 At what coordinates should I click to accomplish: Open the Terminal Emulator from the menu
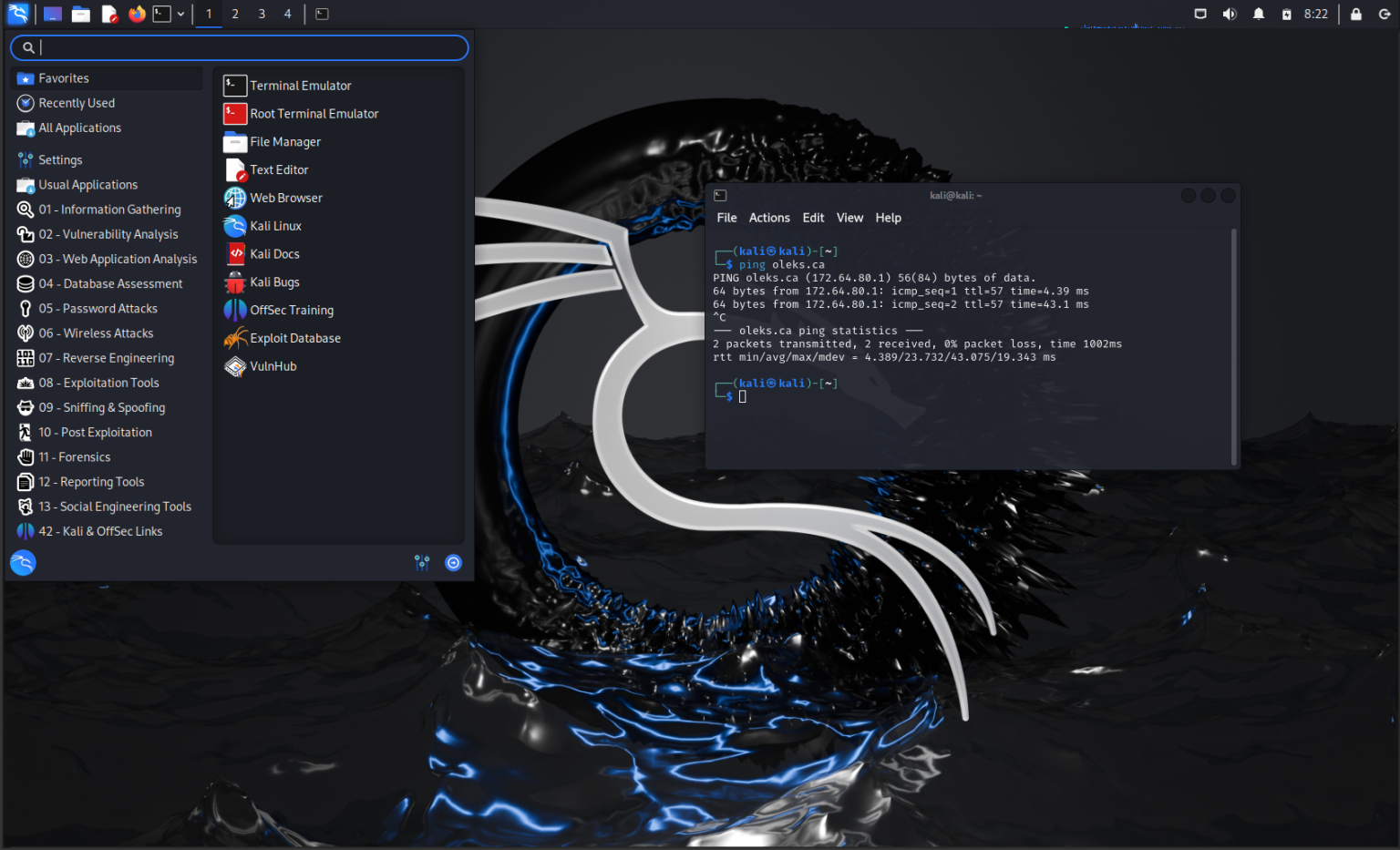[299, 85]
